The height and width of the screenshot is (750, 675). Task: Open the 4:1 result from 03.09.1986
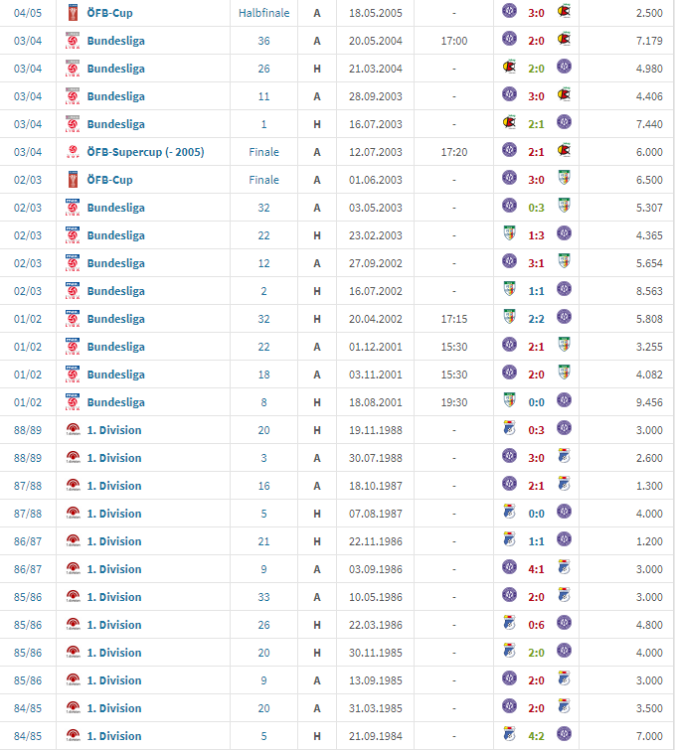click(x=537, y=569)
